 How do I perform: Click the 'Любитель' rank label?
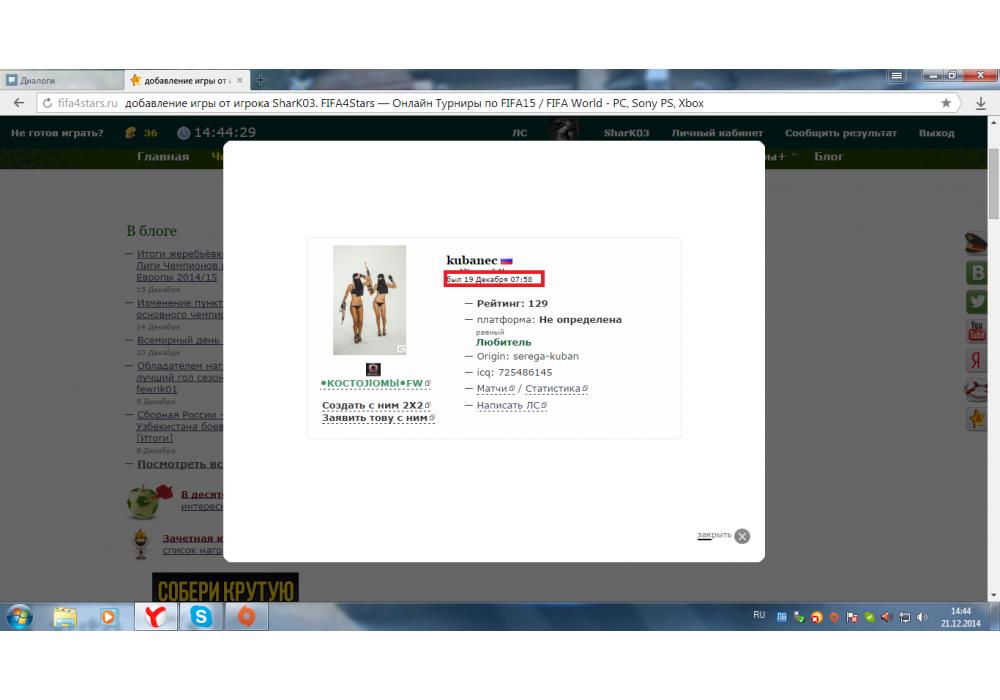click(503, 342)
